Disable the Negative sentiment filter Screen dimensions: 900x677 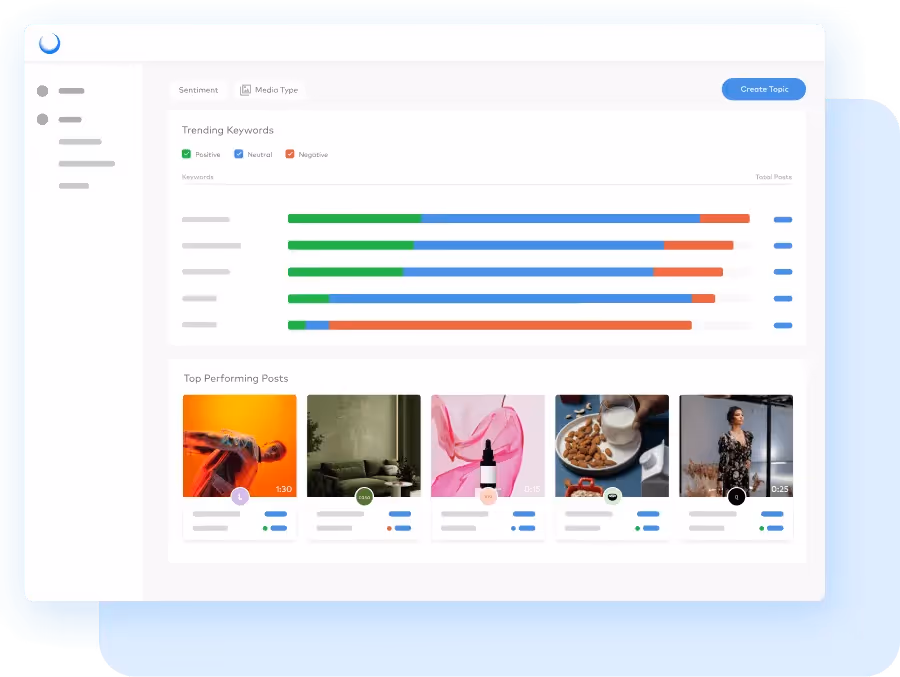(290, 154)
